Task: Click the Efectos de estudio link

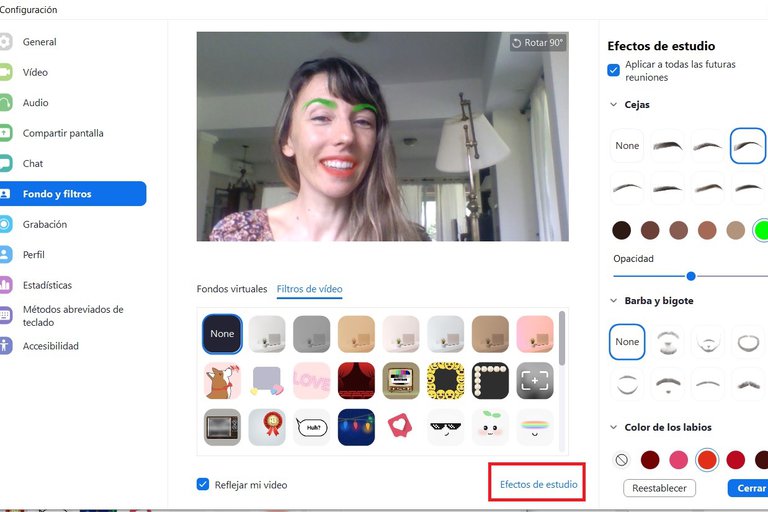Action: [x=538, y=485]
